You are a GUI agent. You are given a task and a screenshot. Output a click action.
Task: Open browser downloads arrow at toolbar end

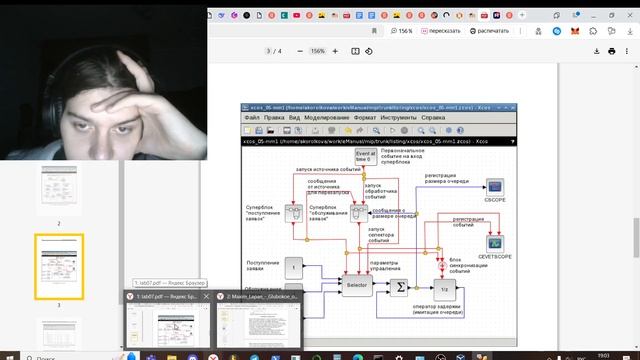point(630,31)
